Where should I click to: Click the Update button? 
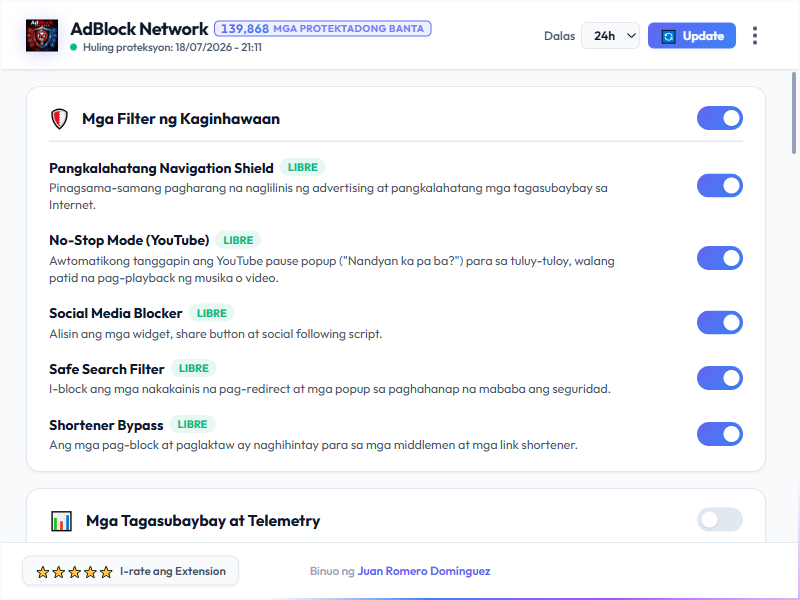pyautogui.click(x=692, y=36)
